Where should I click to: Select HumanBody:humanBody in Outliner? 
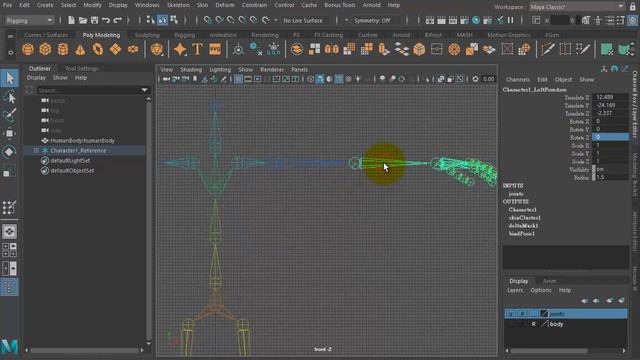[x=82, y=140]
